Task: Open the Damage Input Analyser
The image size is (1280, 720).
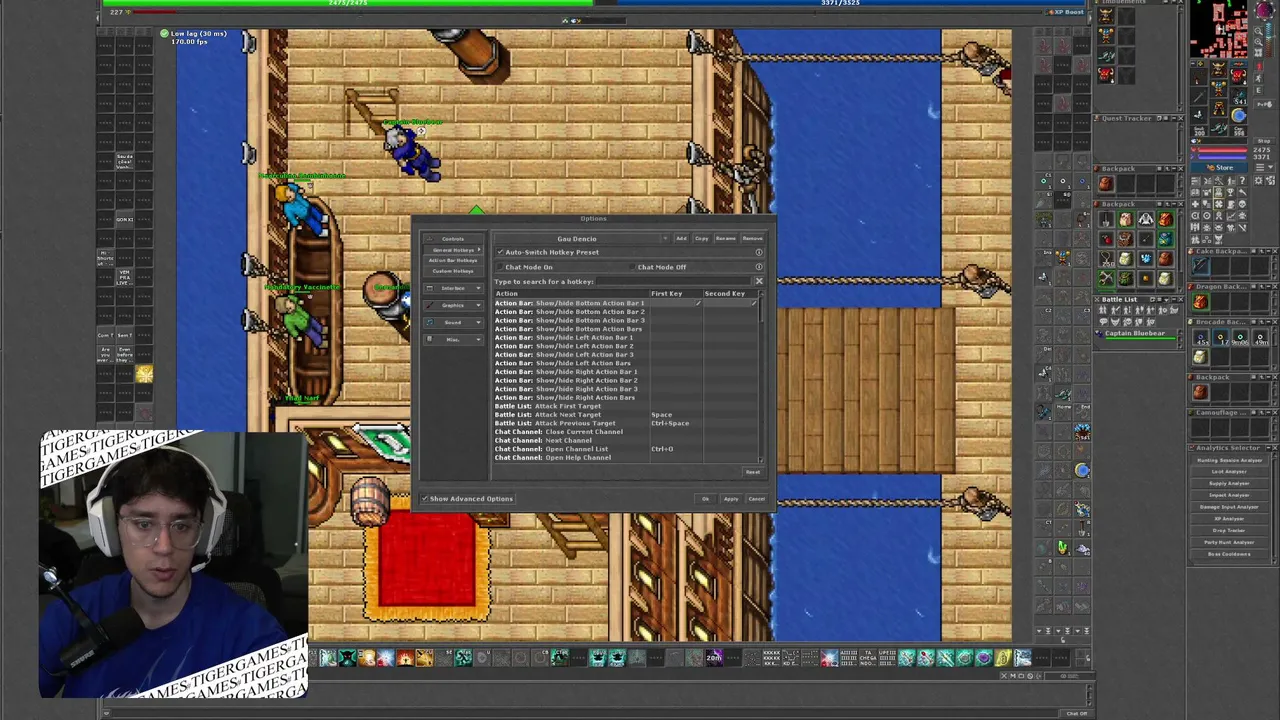Action: (x=1229, y=507)
